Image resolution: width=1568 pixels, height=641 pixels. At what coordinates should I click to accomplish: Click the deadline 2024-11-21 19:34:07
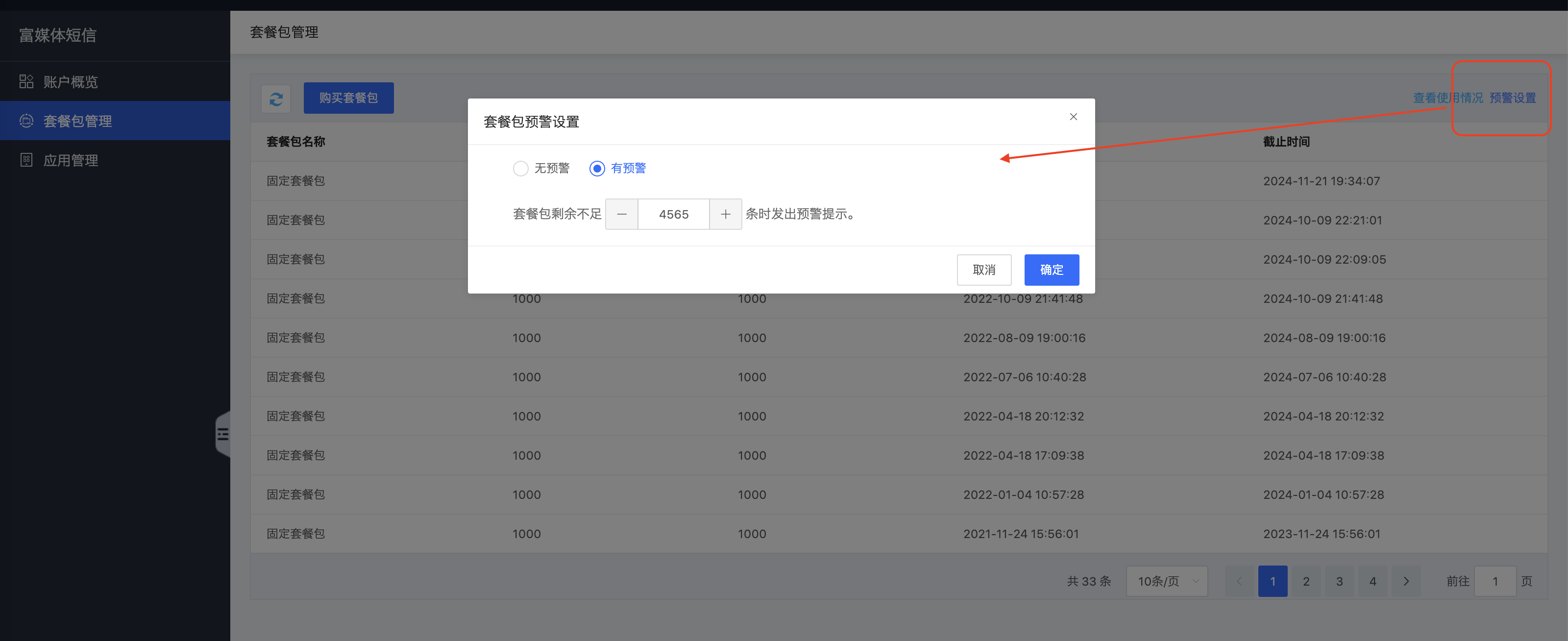tap(1322, 181)
